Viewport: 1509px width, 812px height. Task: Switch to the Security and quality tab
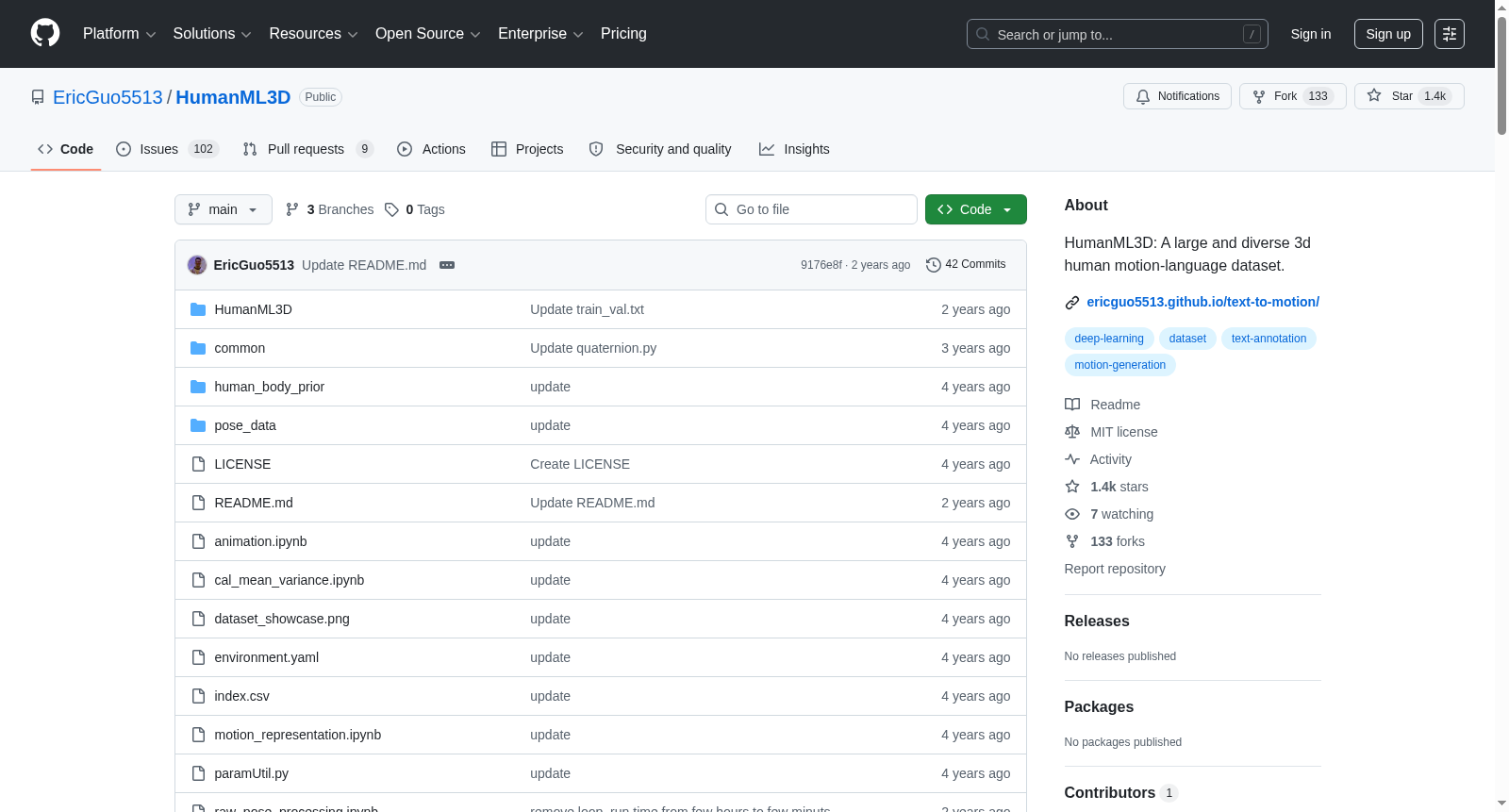[660, 149]
